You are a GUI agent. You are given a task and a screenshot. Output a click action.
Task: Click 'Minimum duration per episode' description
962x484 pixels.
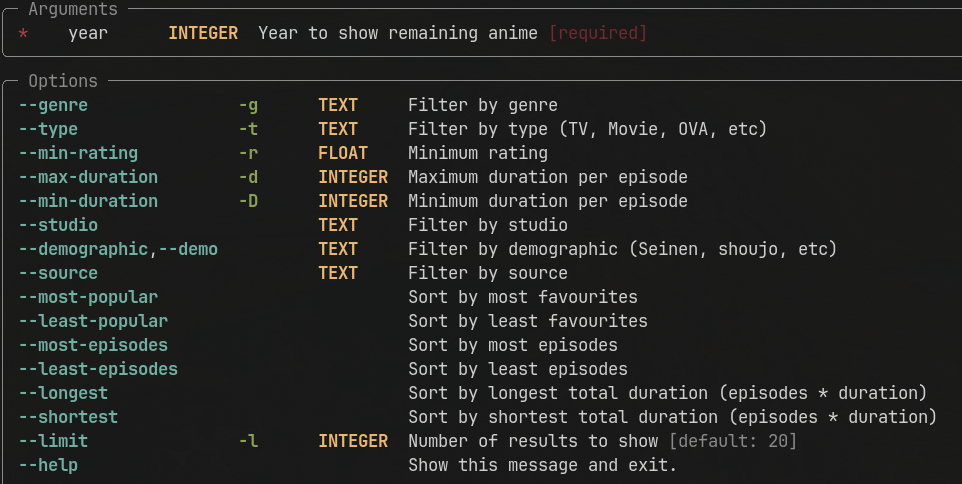548,201
